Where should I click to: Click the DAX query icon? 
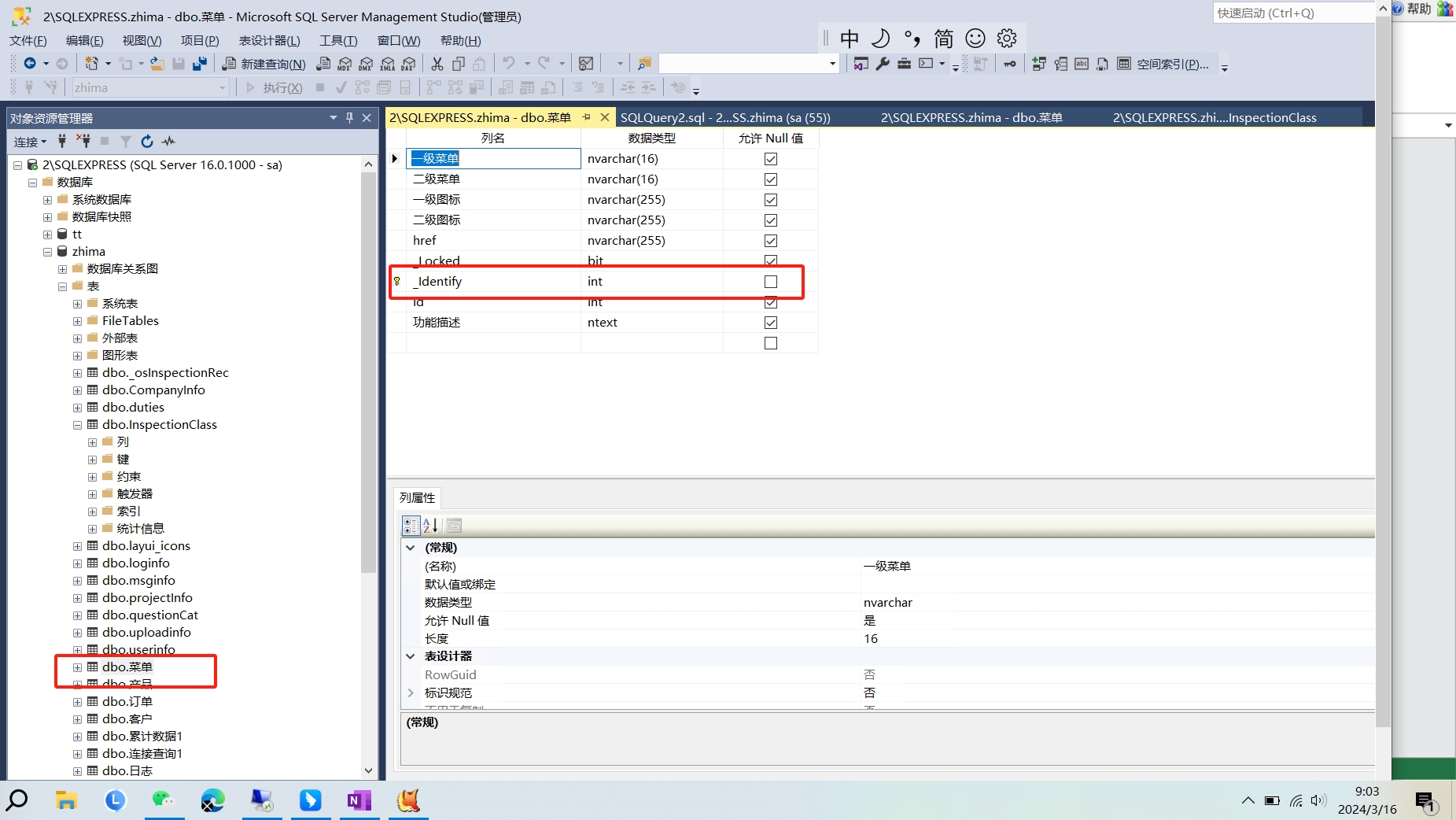pyautogui.click(x=409, y=64)
